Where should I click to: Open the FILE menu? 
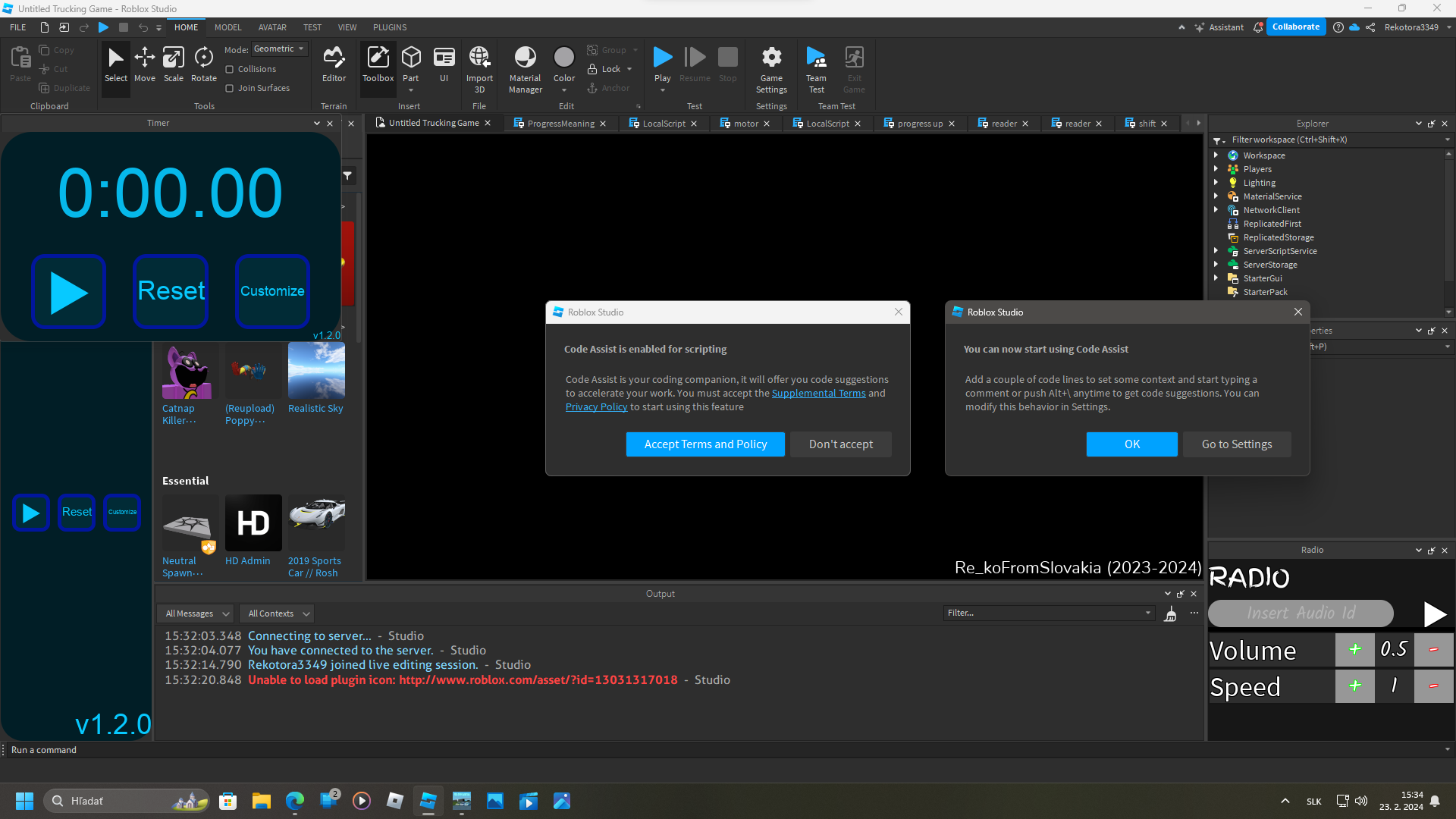point(17,27)
